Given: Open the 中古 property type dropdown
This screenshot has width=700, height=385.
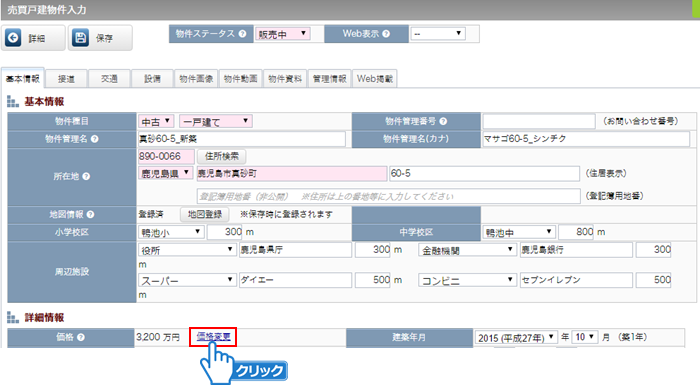Looking at the screenshot, I should 156,121.
